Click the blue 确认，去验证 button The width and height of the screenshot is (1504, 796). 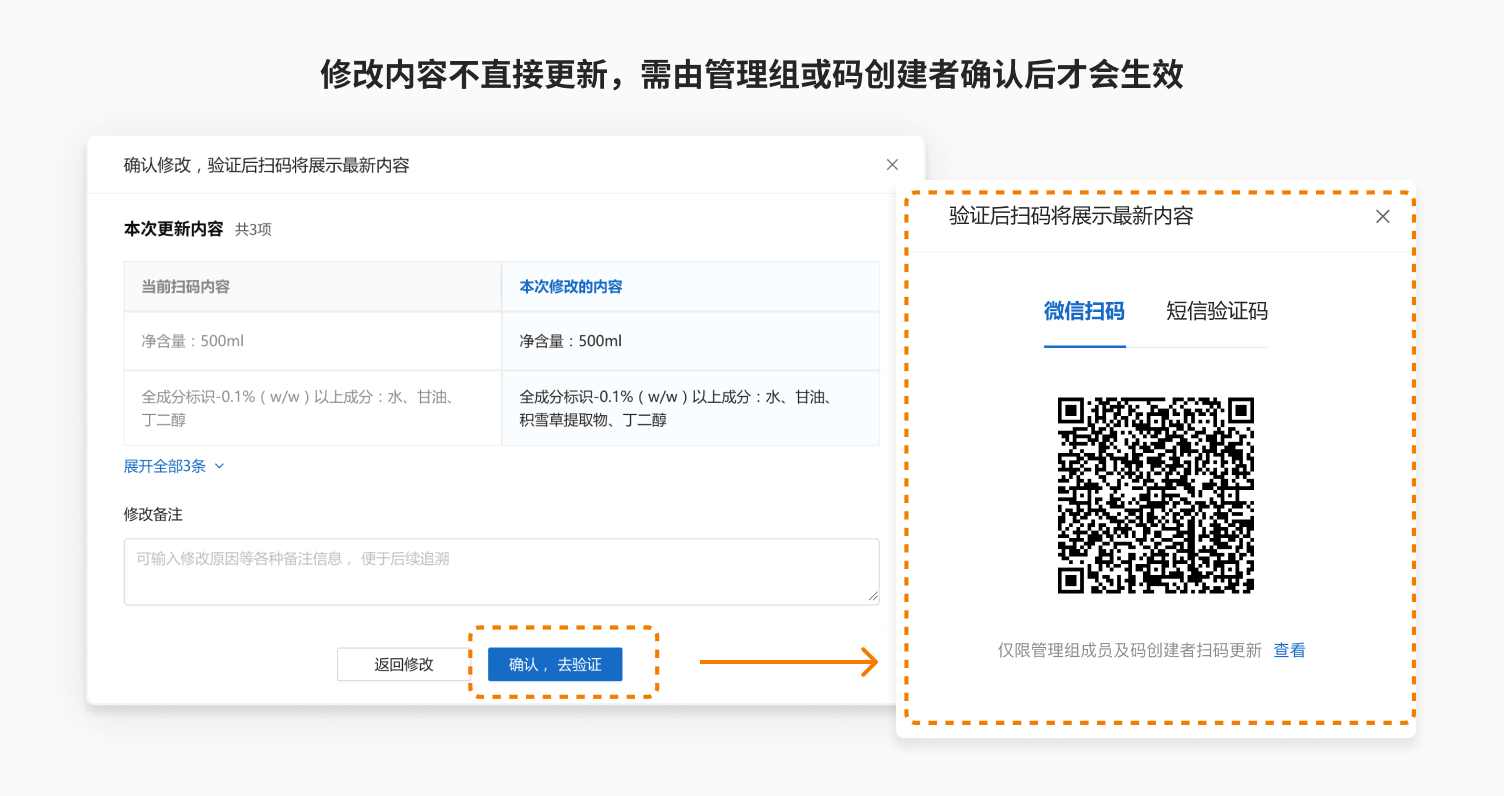click(x=555, y=664)
